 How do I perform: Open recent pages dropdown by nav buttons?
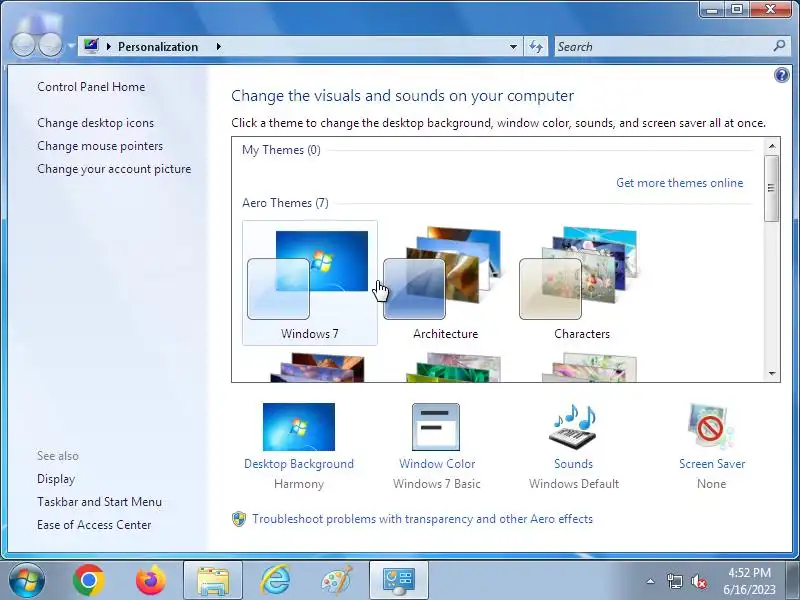click(70, 46)
